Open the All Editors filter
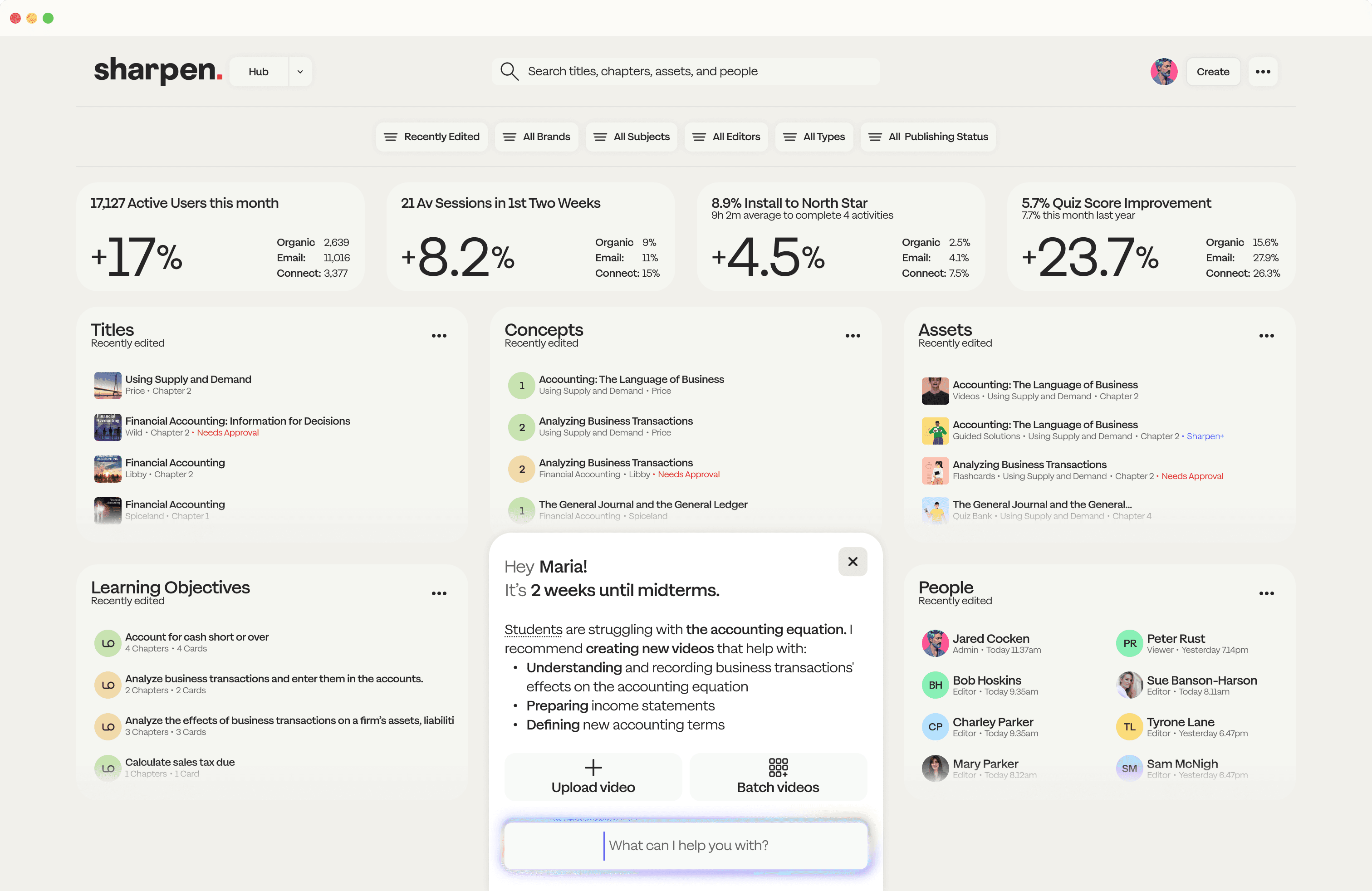Screen dimensions: 1372x891 pos(726,137)
